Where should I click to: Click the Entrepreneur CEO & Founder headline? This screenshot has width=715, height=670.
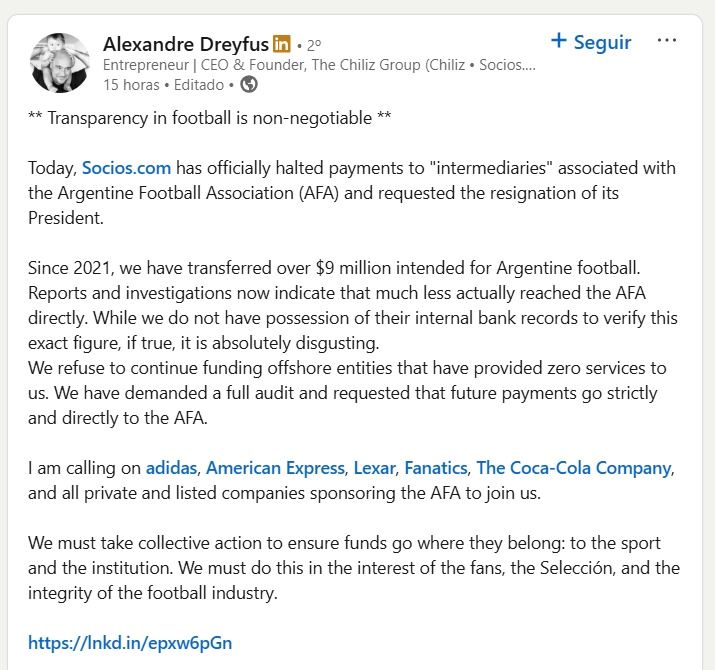pos(319,65)
